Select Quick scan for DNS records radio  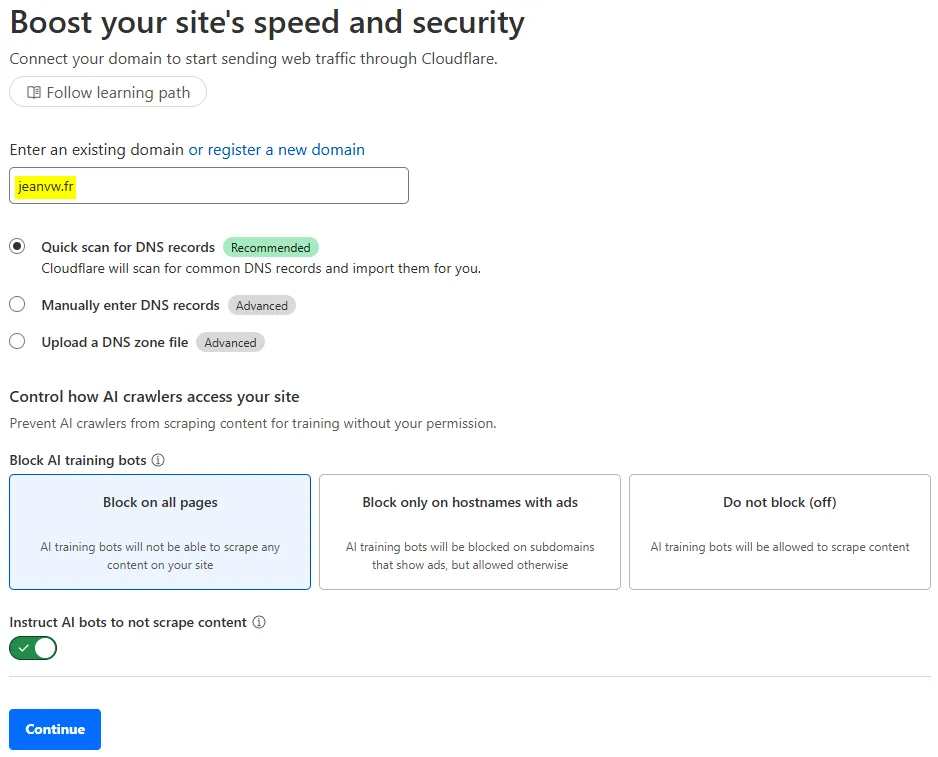tap(17, 247)
